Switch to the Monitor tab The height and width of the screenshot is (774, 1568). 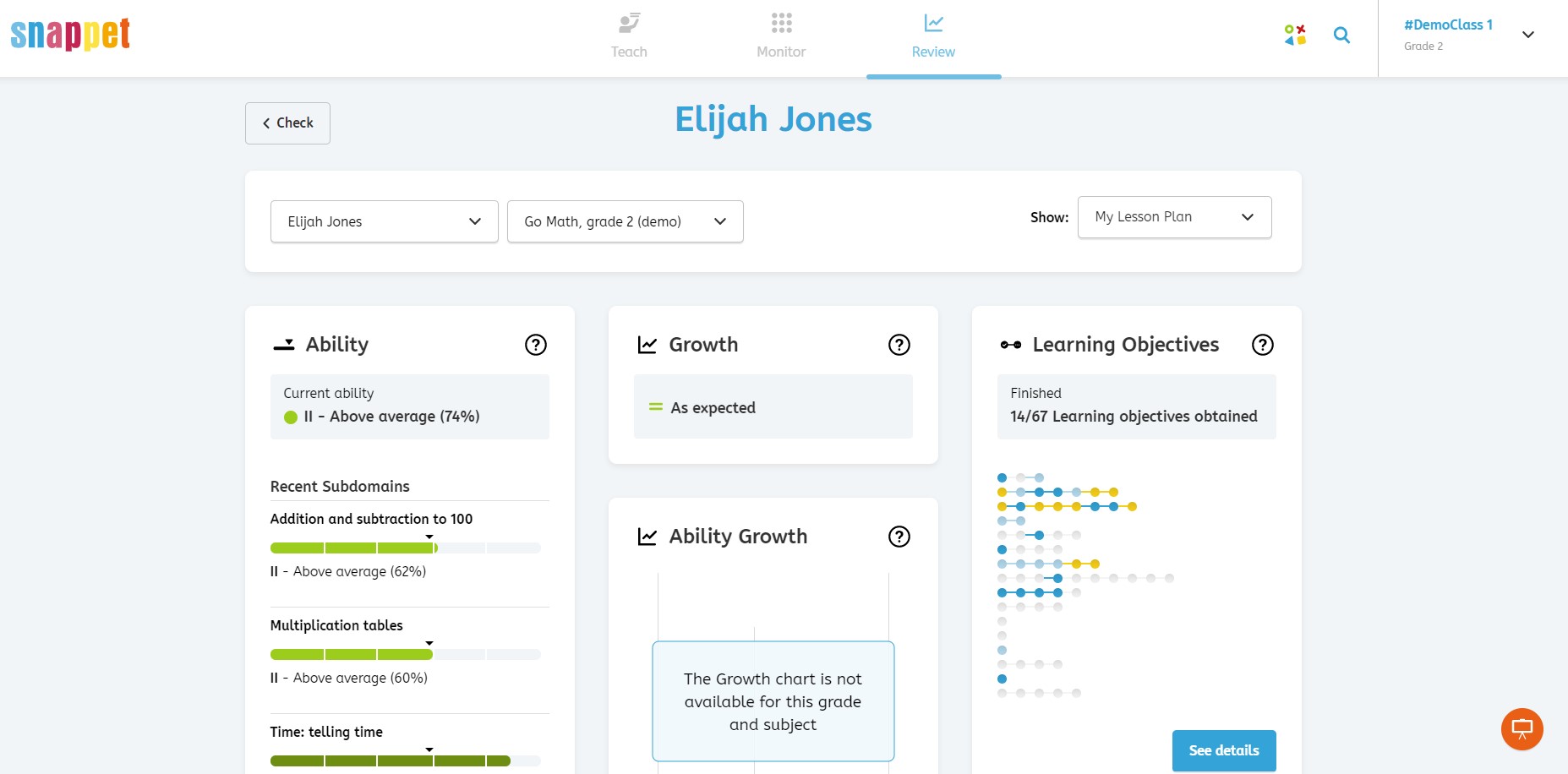pyautogui.click(x=781, y=36)
